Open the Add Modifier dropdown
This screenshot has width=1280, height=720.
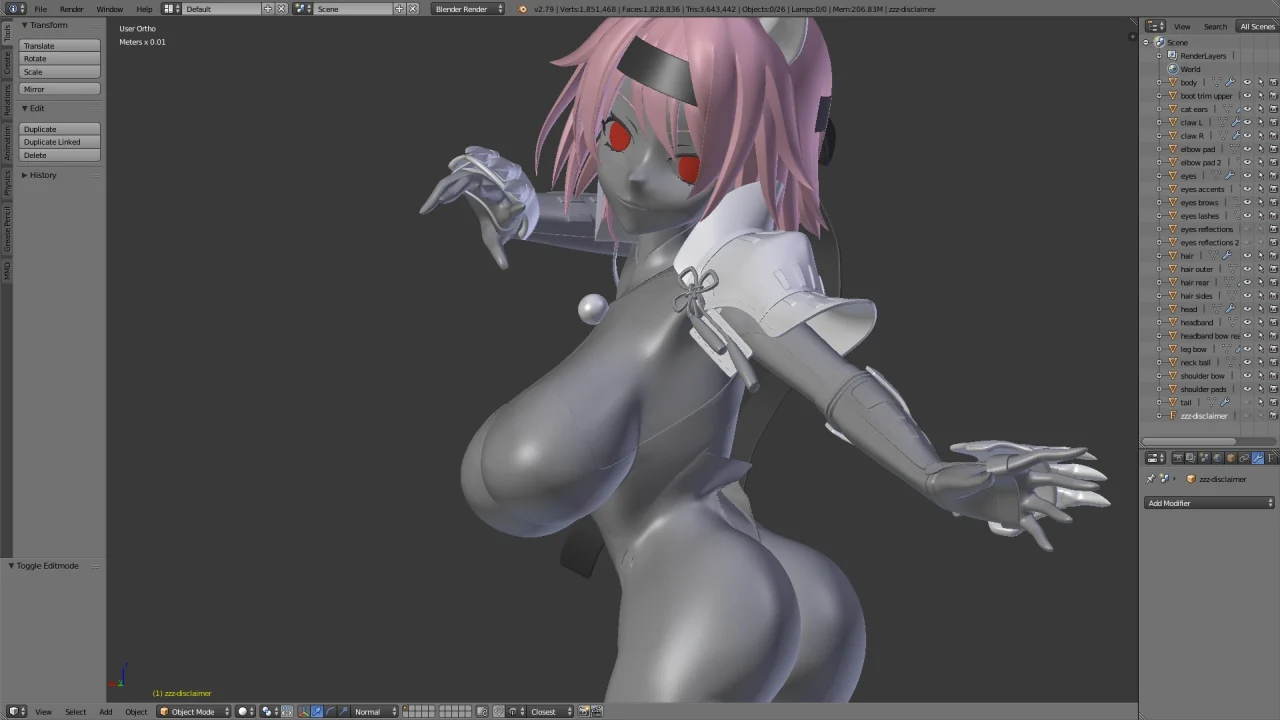[1210, 503]
